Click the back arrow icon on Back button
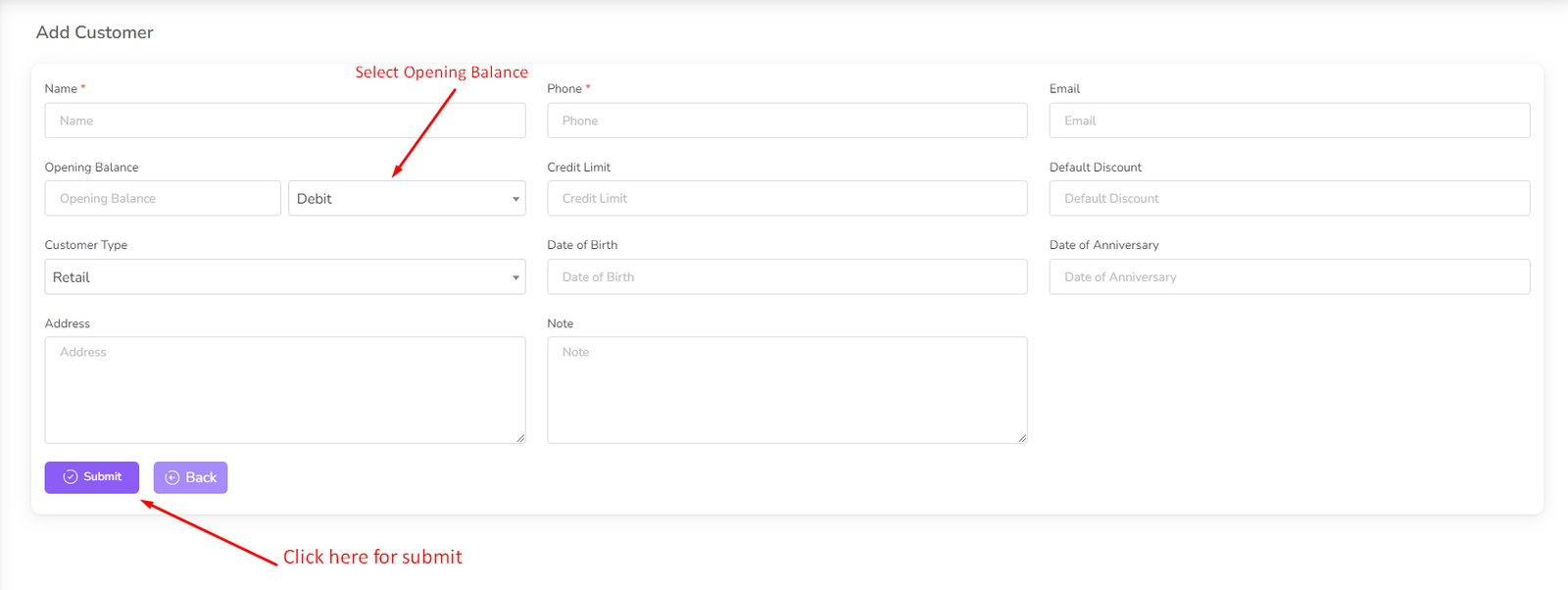 [172, 478]
